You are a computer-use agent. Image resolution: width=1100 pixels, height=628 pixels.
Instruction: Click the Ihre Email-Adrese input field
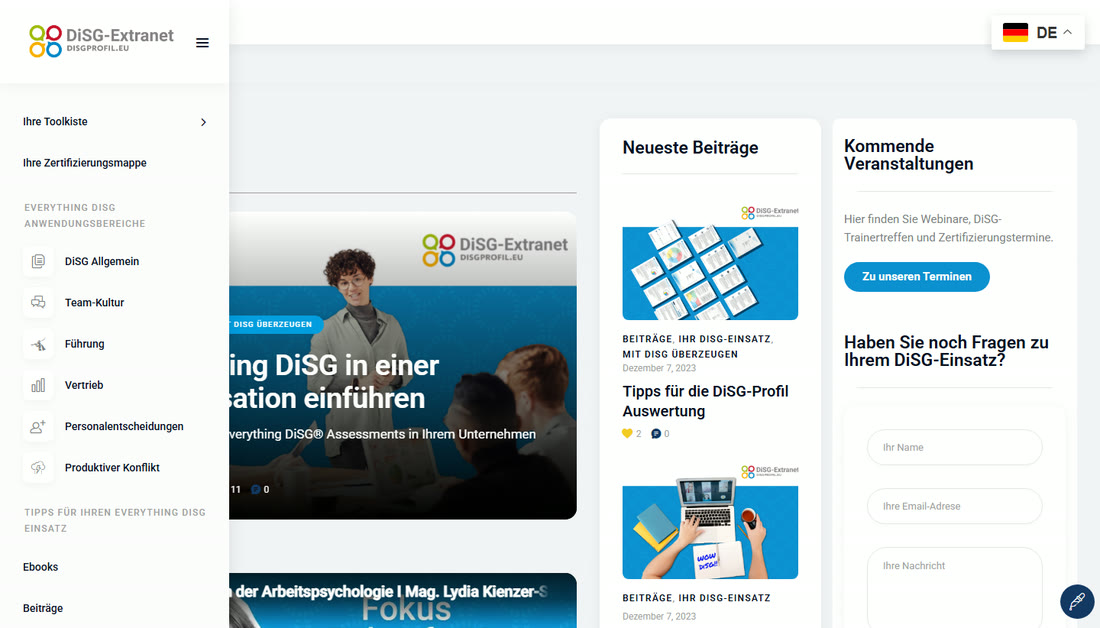(954, 506)
